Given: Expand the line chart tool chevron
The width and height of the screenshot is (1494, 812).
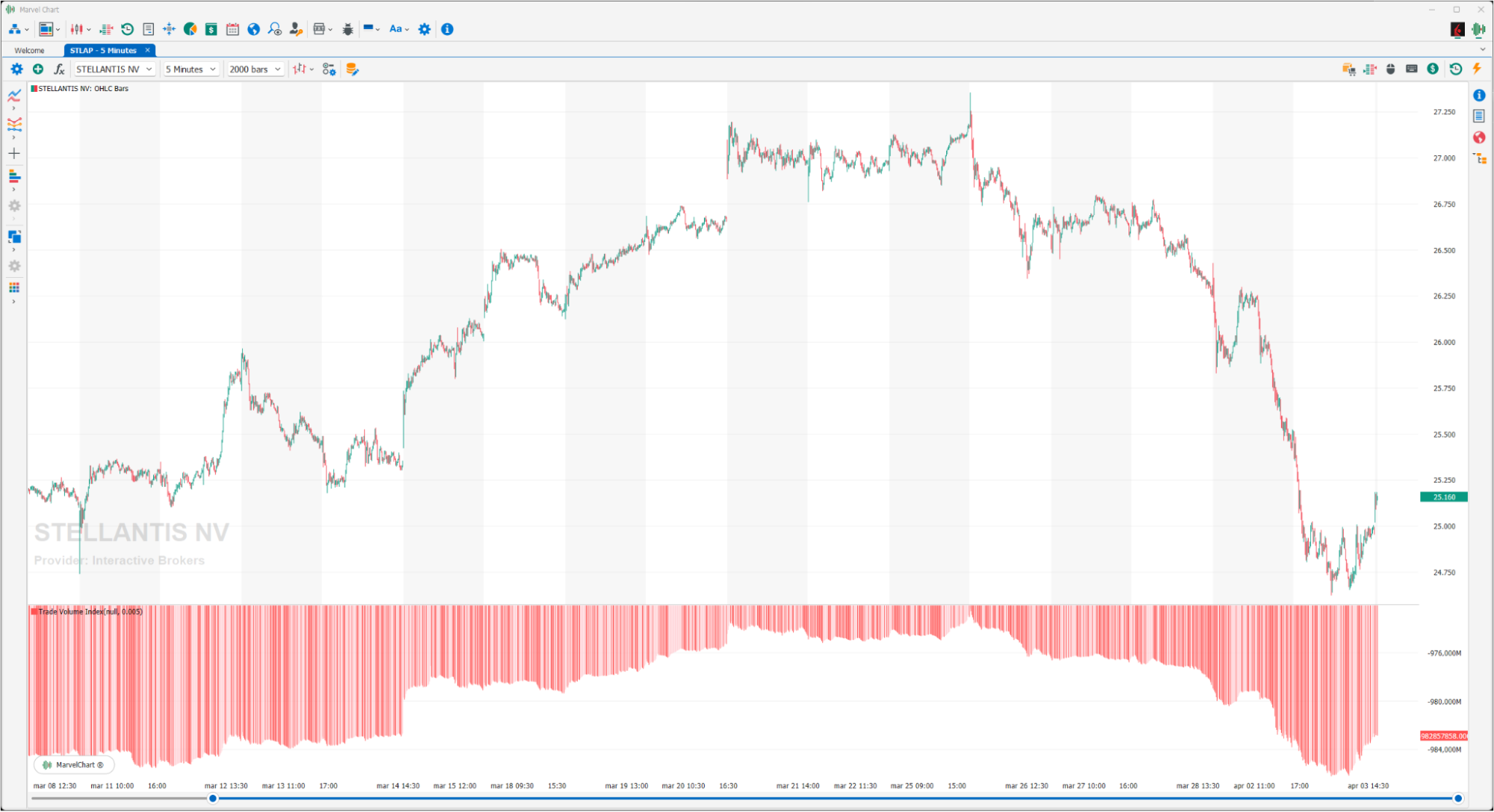Looking at the screenshot, I should (x=13, y=108).
